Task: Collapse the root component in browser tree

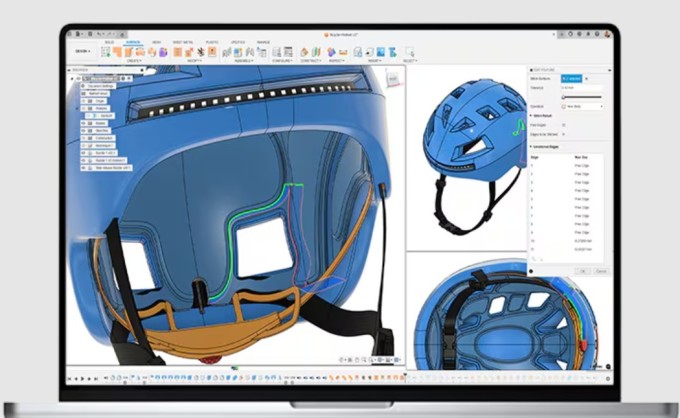Action: [72, 78]
